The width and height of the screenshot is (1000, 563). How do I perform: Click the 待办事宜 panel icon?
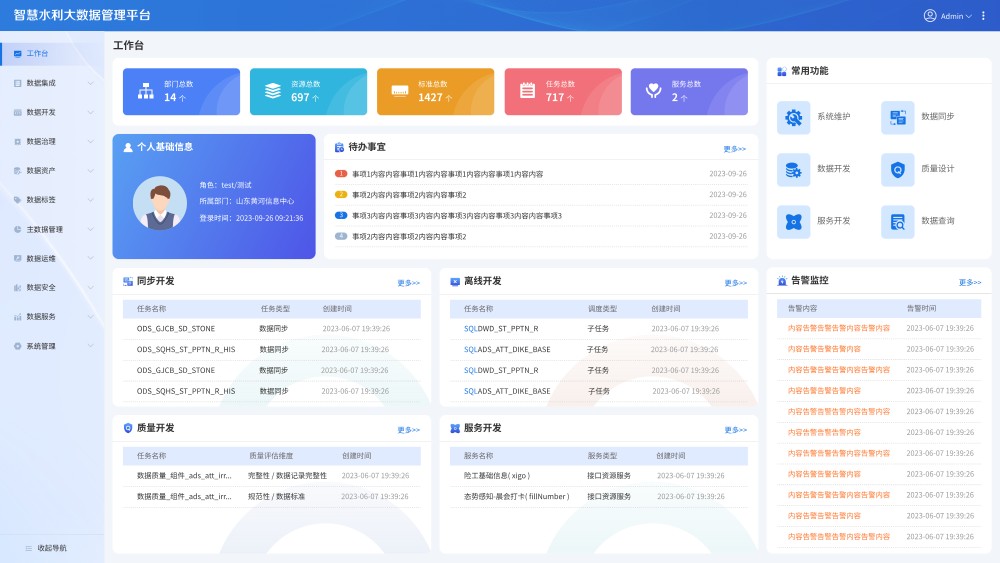pyautogui.click(x=339, y=147)
